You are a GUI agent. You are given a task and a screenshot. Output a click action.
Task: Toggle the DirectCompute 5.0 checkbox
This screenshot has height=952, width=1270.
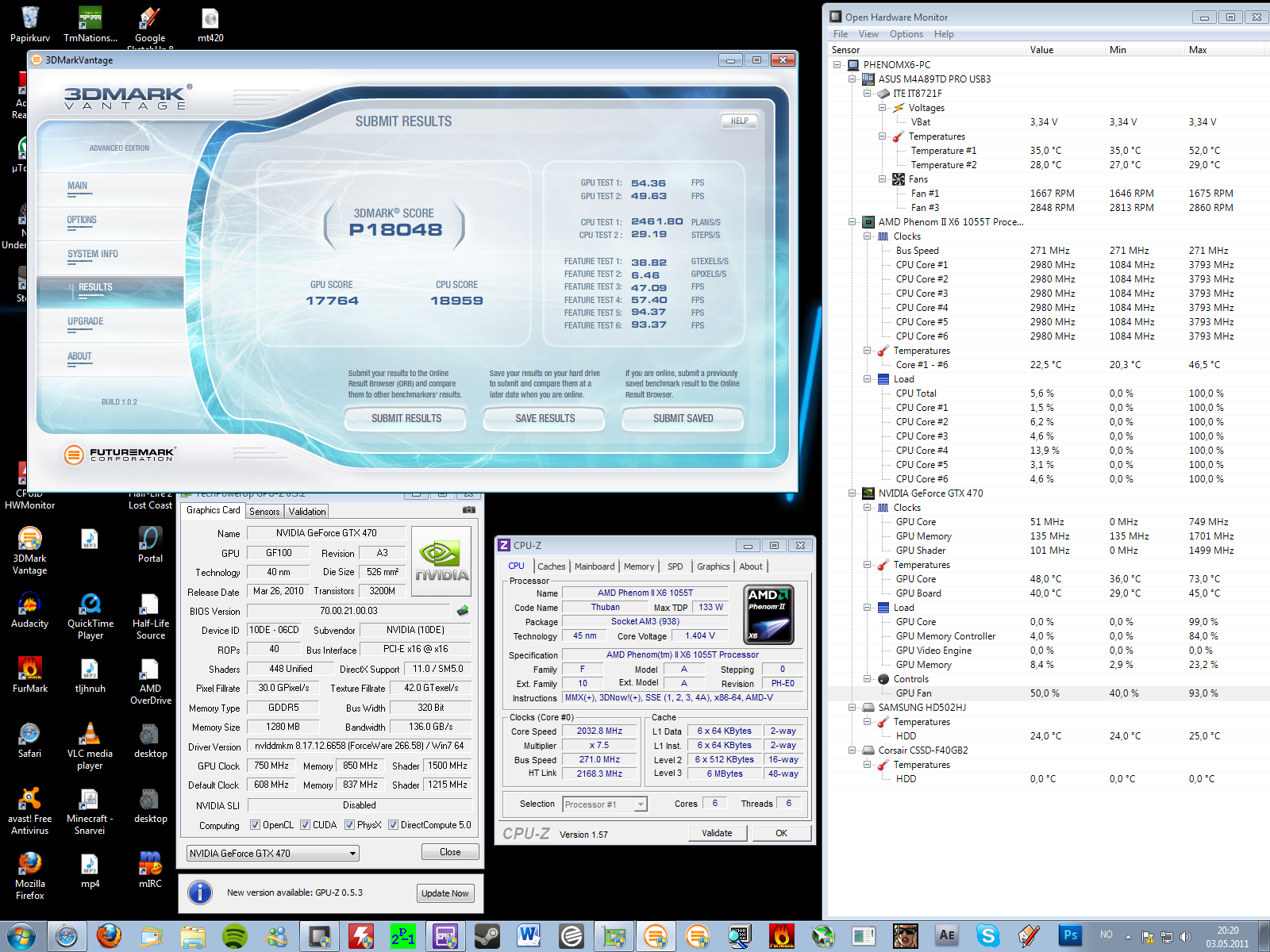tap(393, 825)
